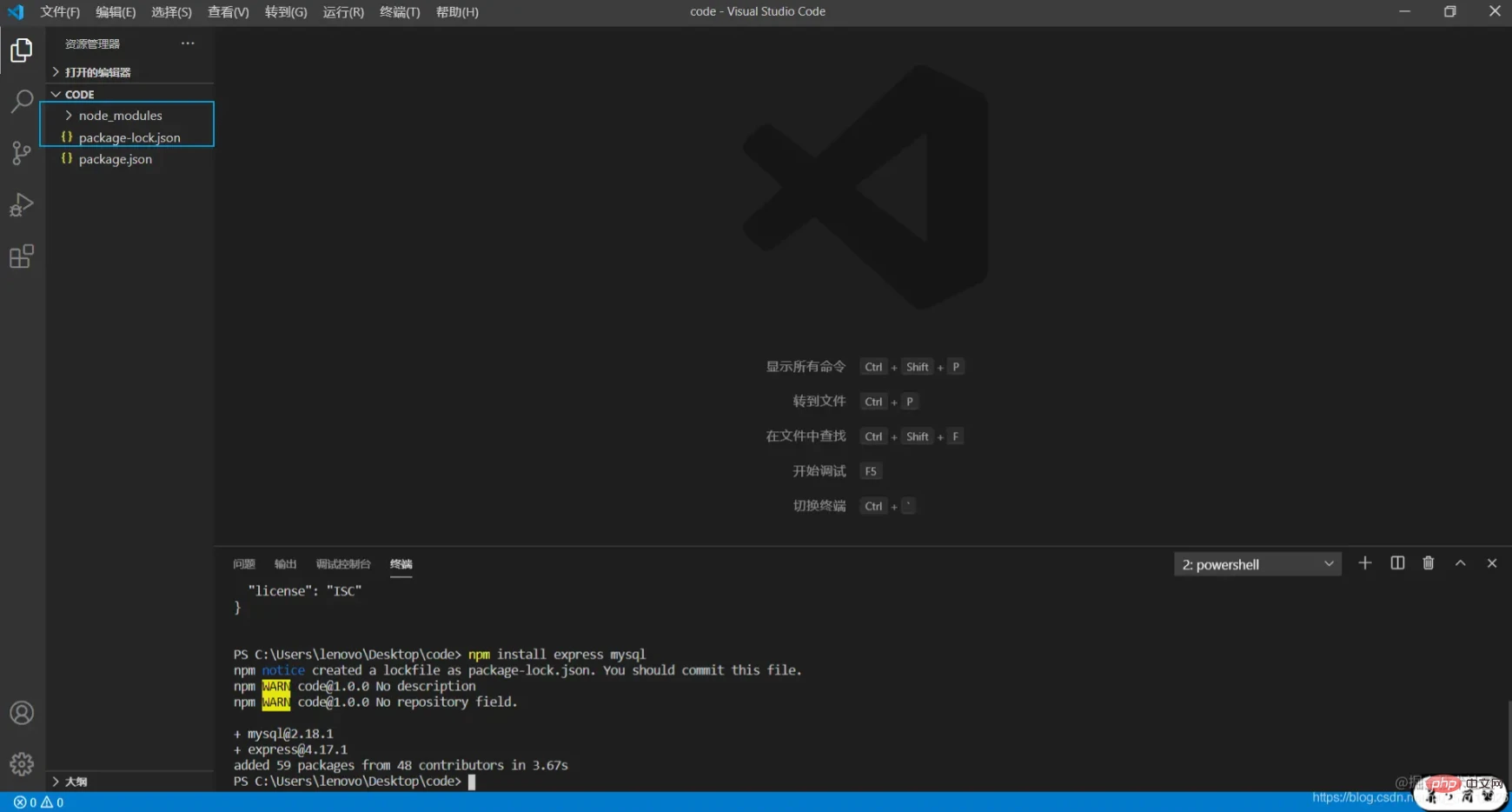Open the 文件(F) menu

pos(60,12)
